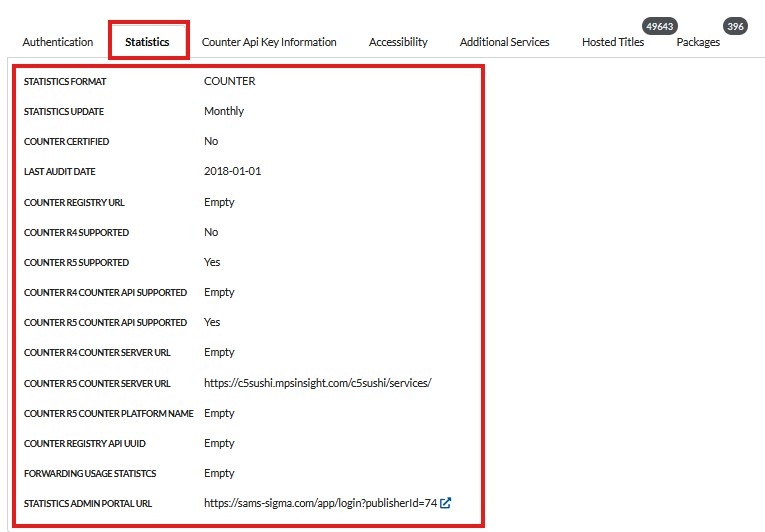Click the COUNTER statistics format value

(x=229, y=81)
